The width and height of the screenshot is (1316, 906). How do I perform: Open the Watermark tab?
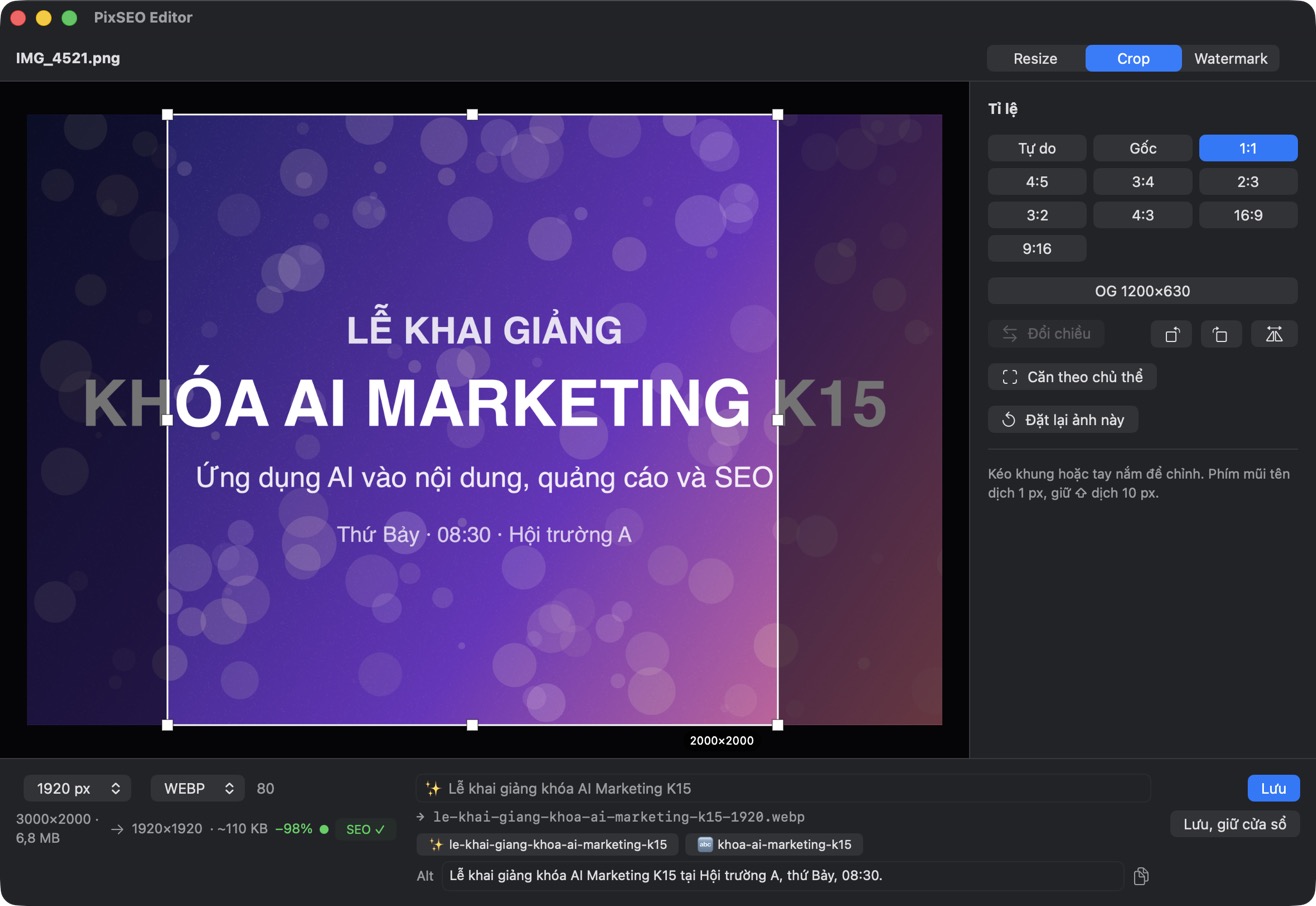pos(1231,59)
